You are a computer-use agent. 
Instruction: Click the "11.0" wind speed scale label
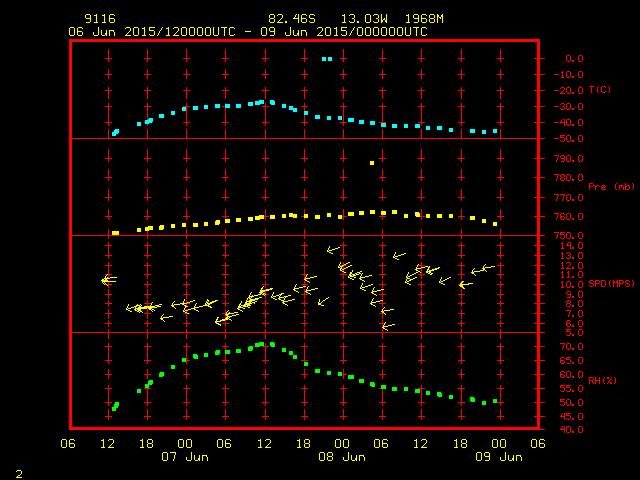[571, 275]
